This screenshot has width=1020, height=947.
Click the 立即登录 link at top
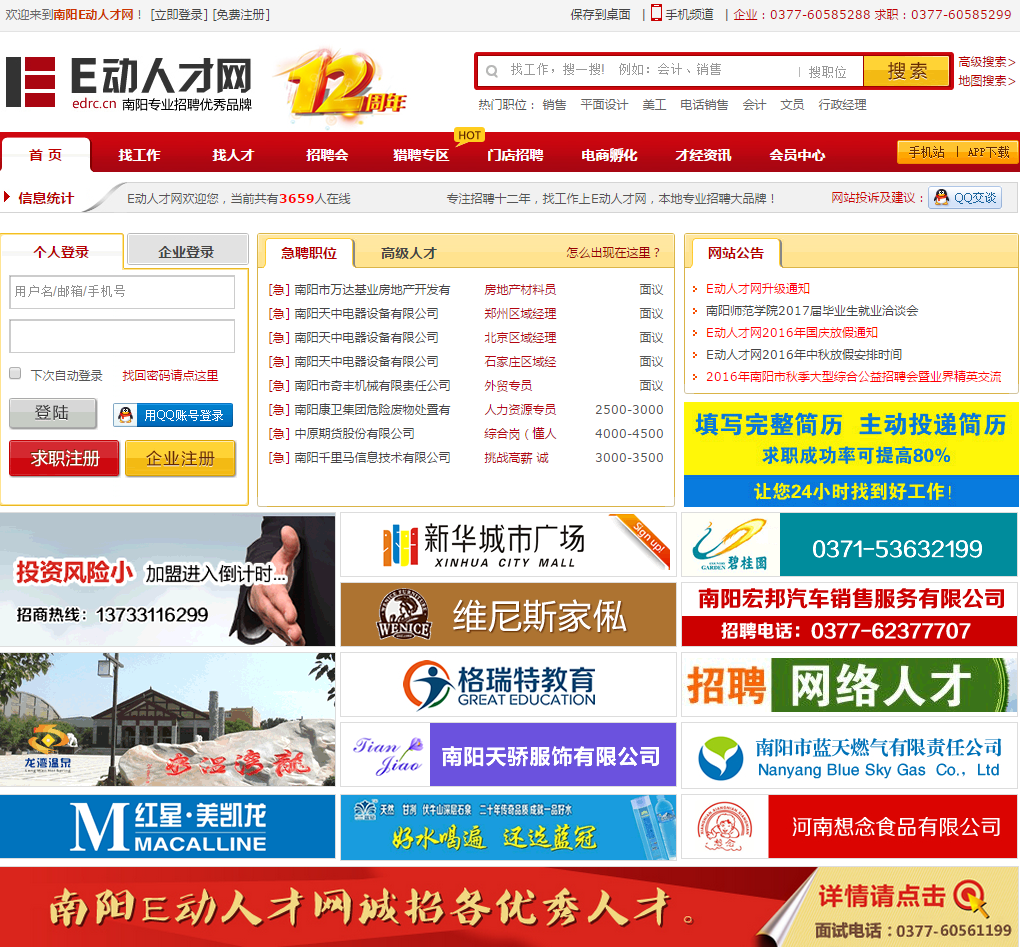point(179,14)
